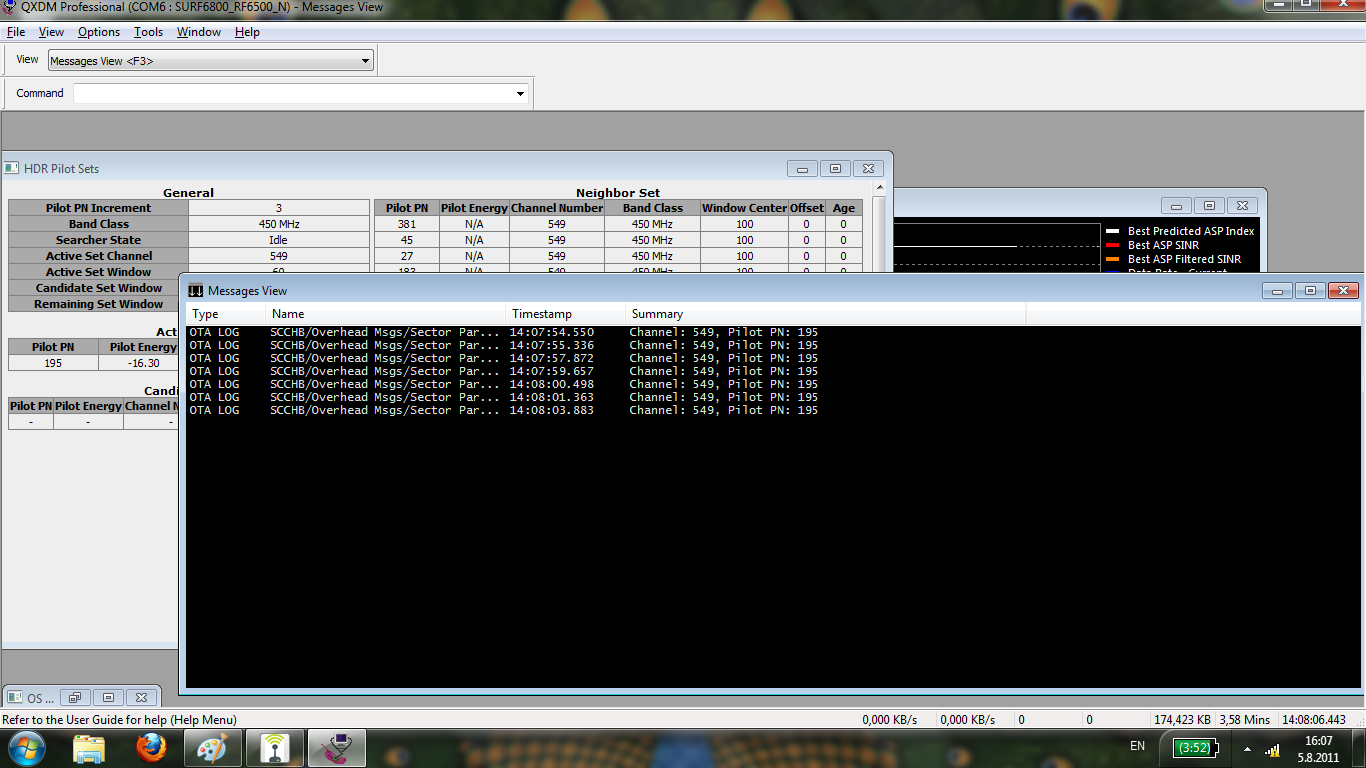Close the minimized OS child window
The height and width of the screenshot is (768, 1366).
pyautogui.click(x=143, y=697)
